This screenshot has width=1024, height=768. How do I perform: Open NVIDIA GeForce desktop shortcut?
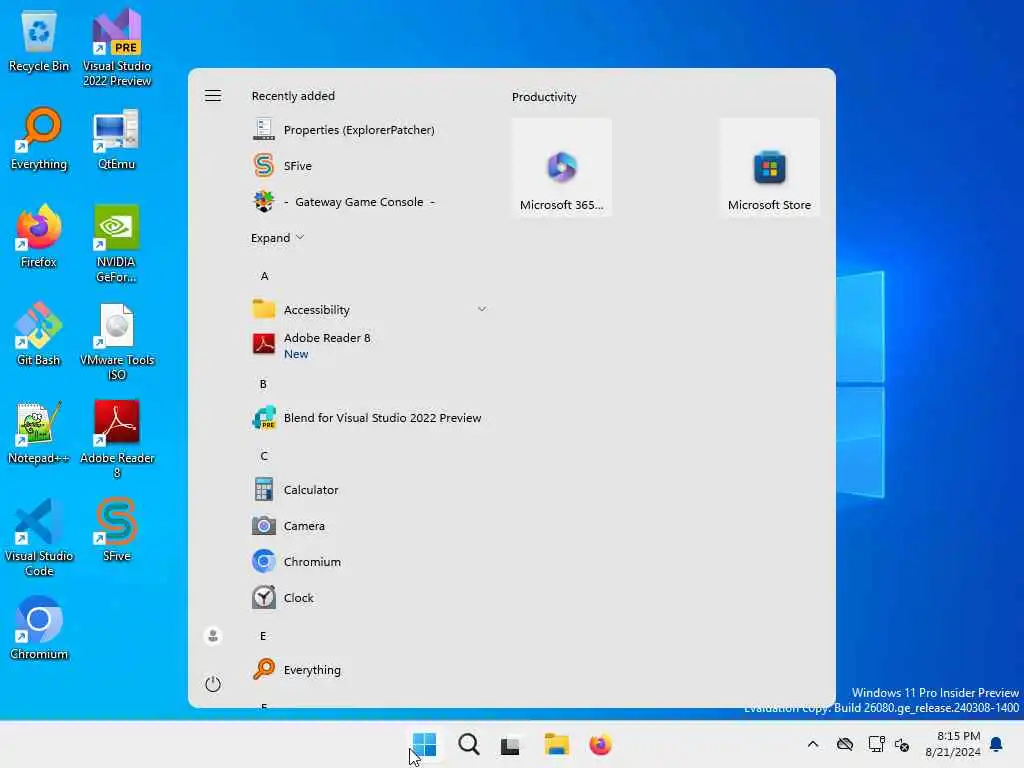(116, 243)
